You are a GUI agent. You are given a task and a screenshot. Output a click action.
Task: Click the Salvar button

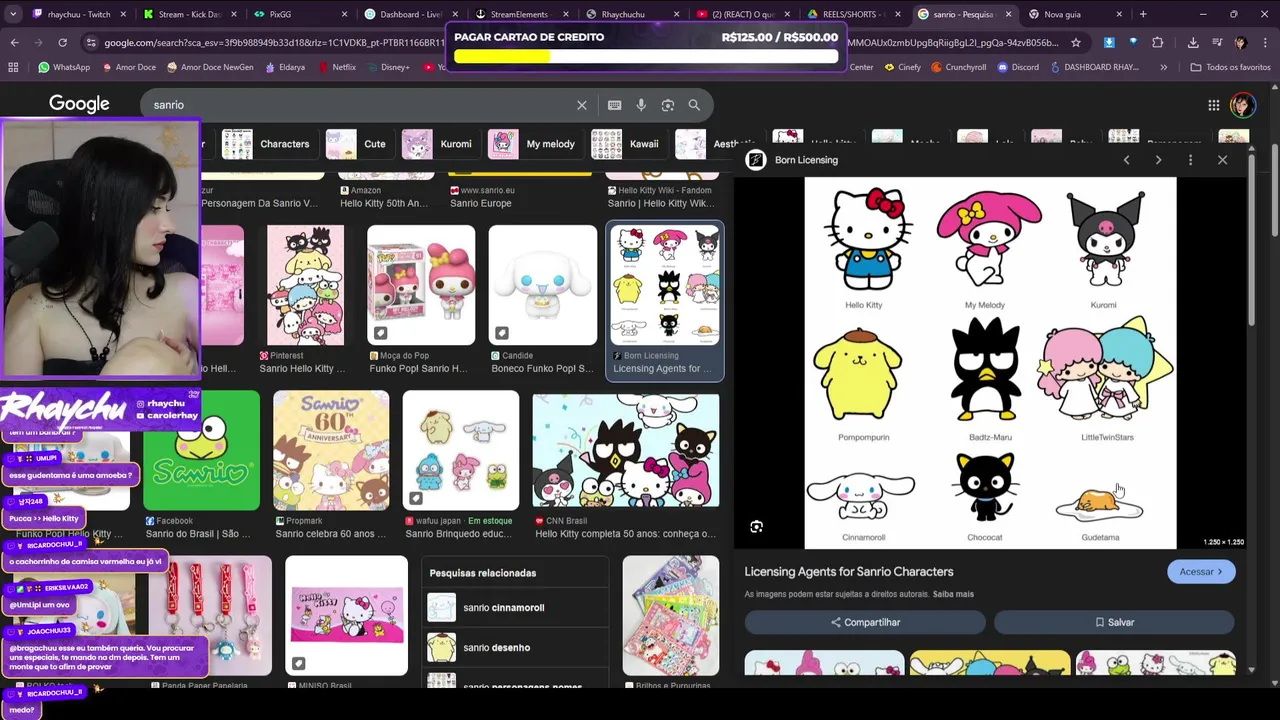[x=1114, y=622]
